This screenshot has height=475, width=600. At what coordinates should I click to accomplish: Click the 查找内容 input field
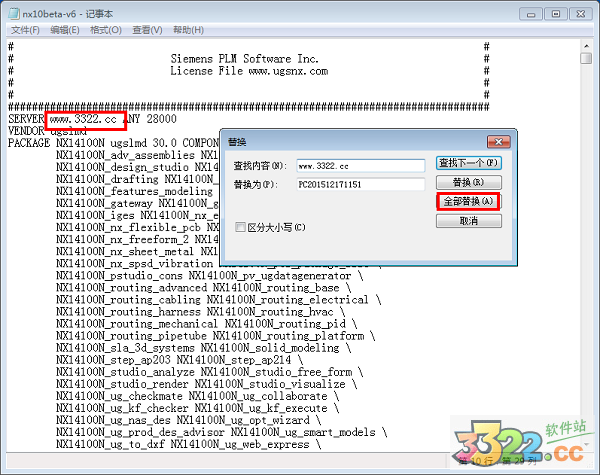click(360, 166)
